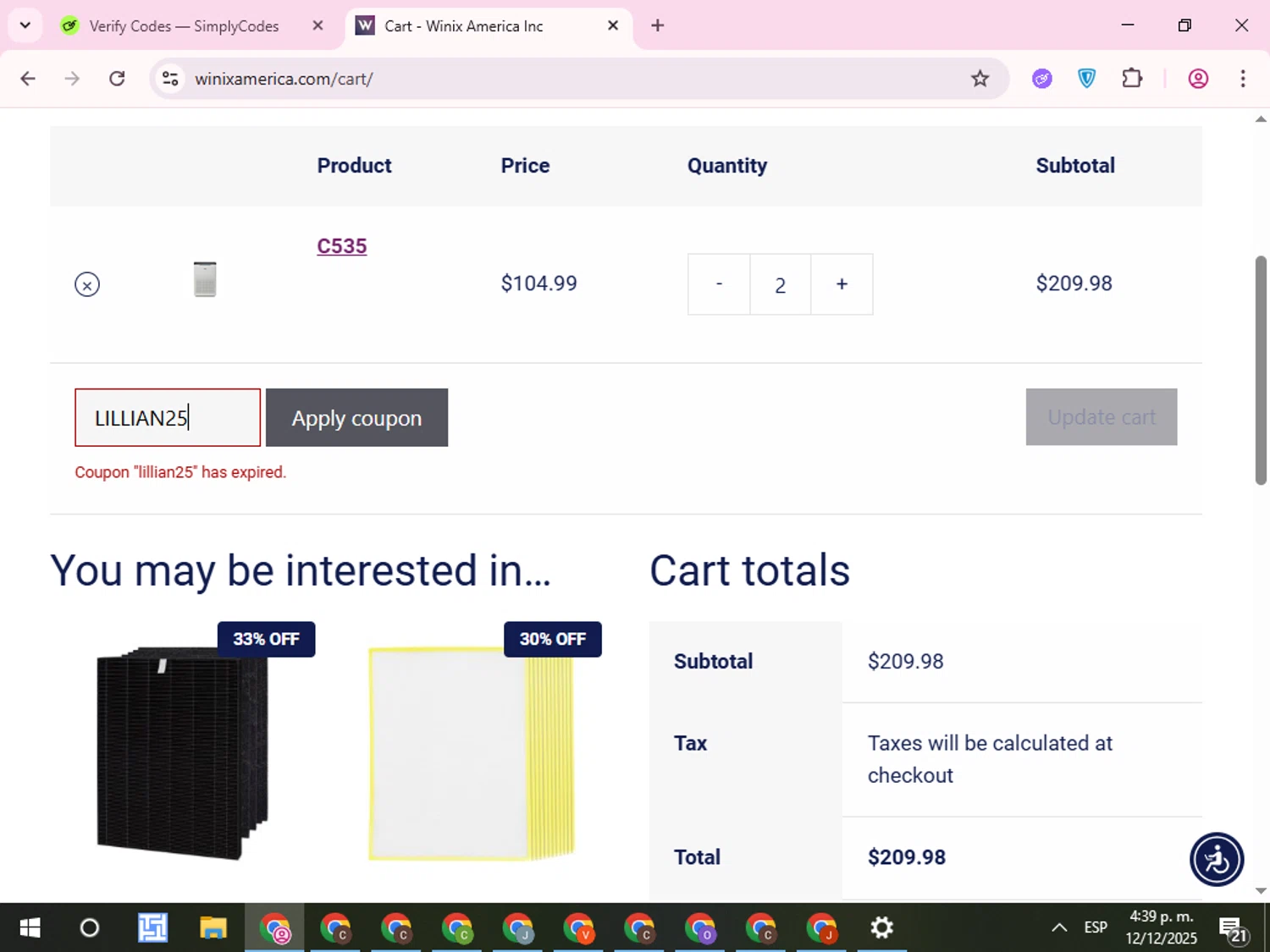View site information icon in address bar
This screenshot has height=952, width=1270.
(x=170, y=79)
